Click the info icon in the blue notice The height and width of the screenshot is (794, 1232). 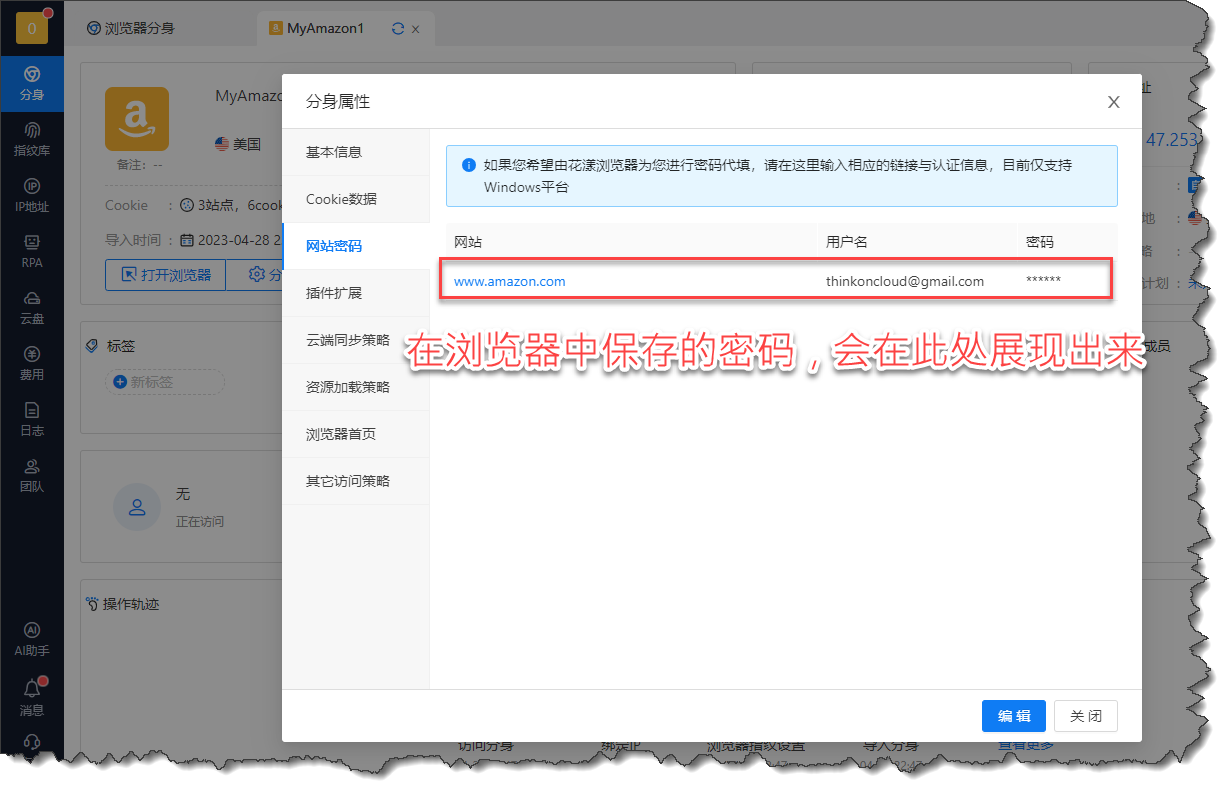pos(469,165)
